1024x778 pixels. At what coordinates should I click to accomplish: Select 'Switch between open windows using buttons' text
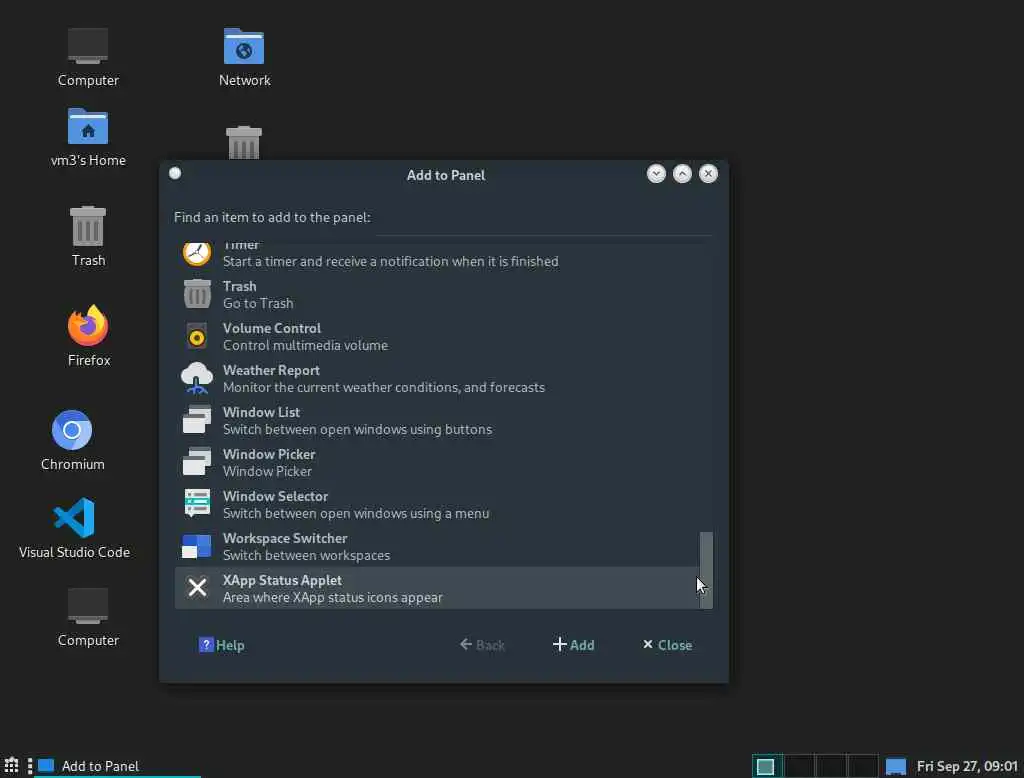pyautogui.click(x=357, y=429)
